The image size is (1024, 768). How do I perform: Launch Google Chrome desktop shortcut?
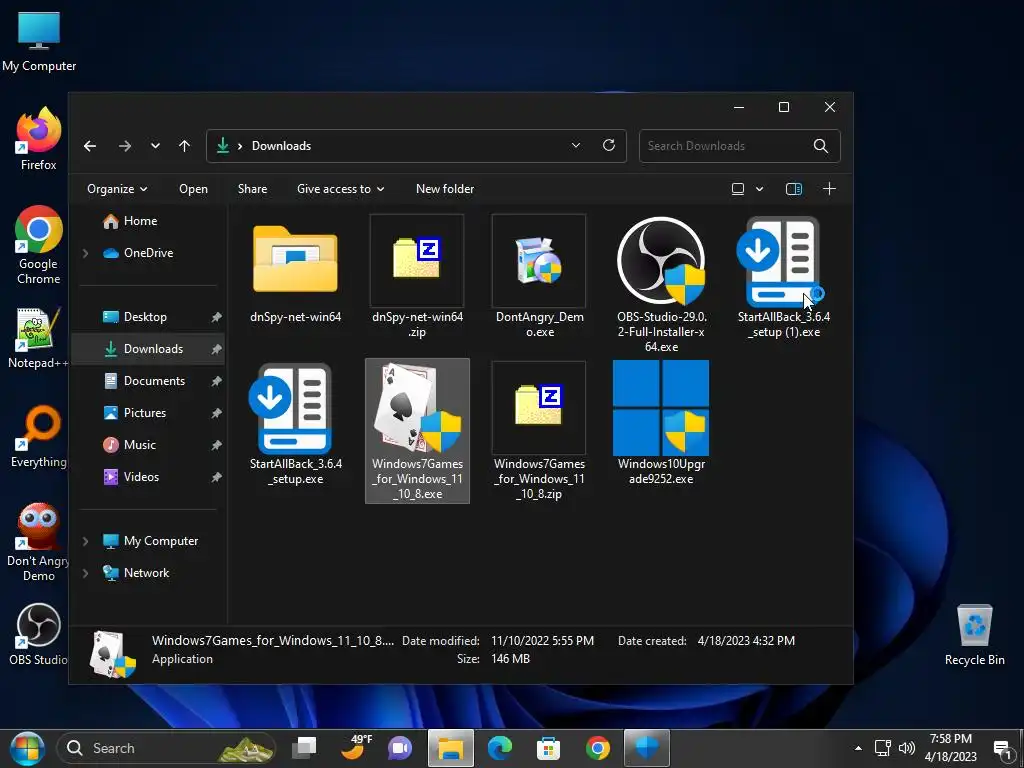click(x=39, y=245)
